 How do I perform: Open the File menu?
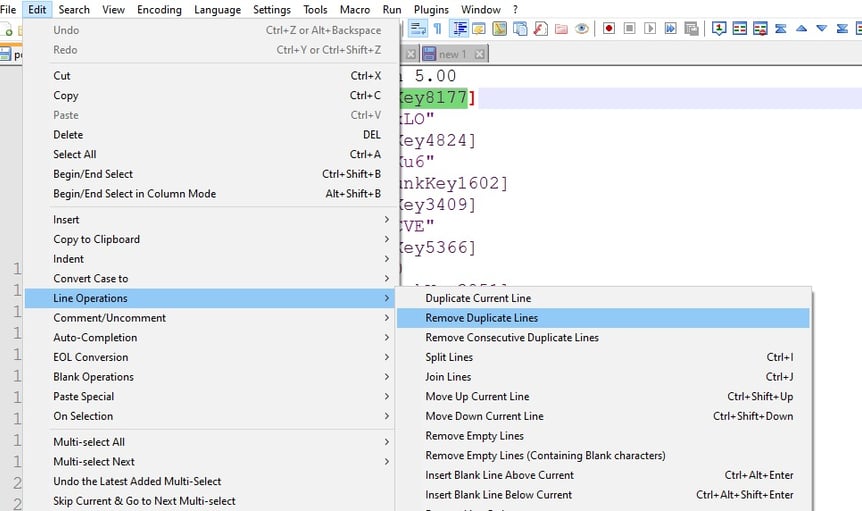point(8,9)
